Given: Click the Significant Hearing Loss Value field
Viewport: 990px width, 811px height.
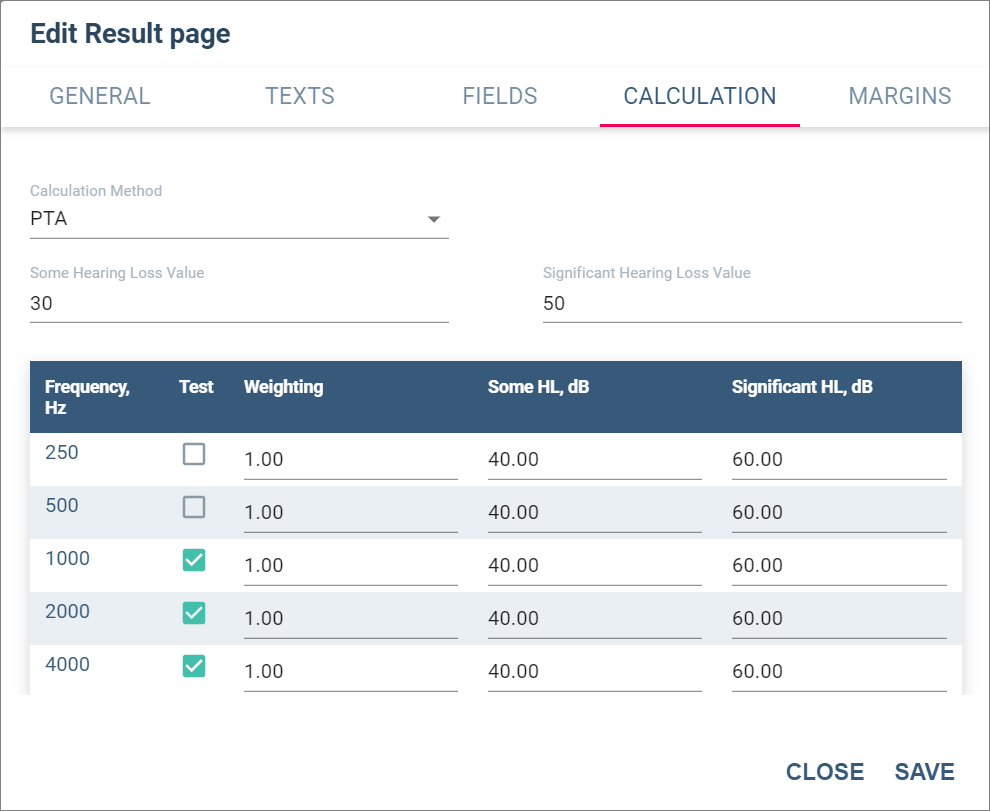Looking at the screenshot, I should [752, 304].
